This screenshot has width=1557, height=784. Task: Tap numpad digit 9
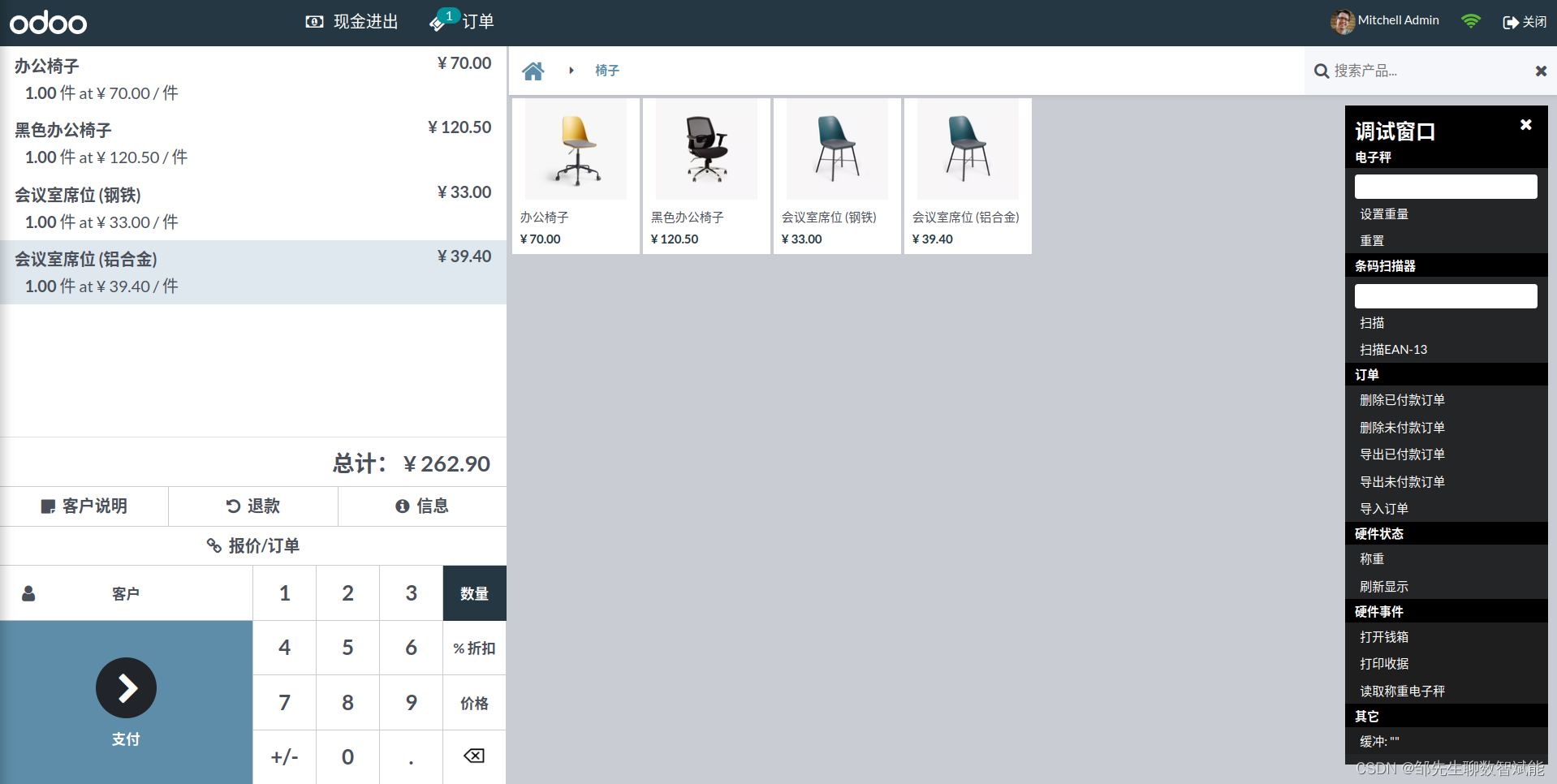[411, 703]
